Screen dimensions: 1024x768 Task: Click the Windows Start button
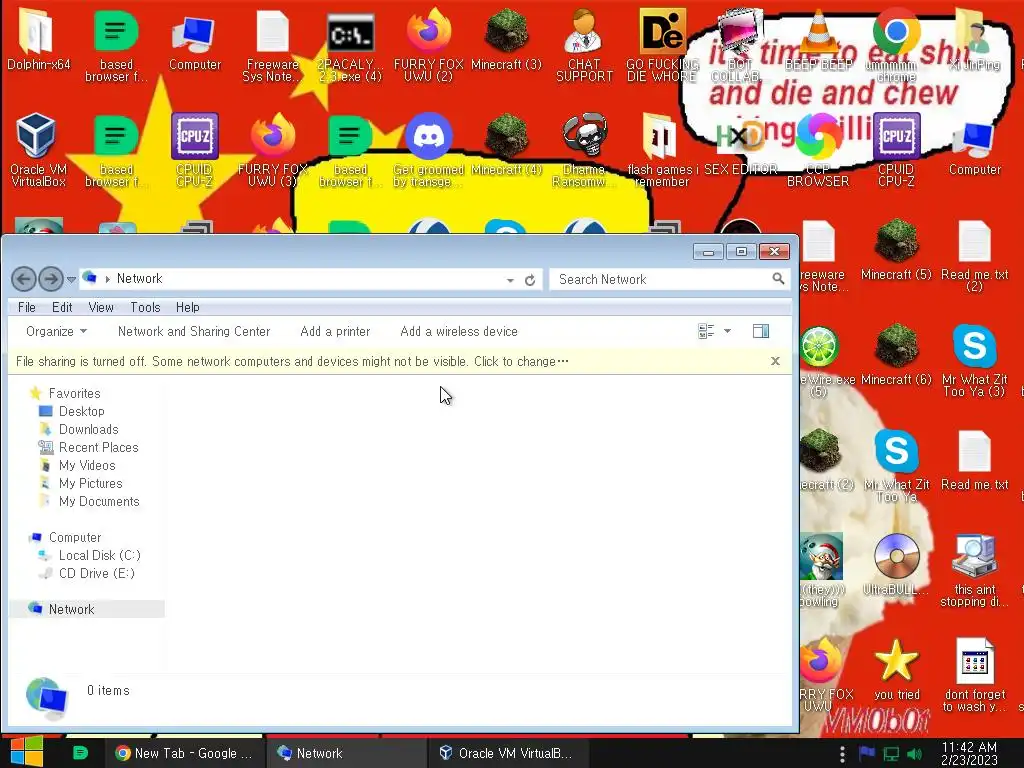pos(26,752)
